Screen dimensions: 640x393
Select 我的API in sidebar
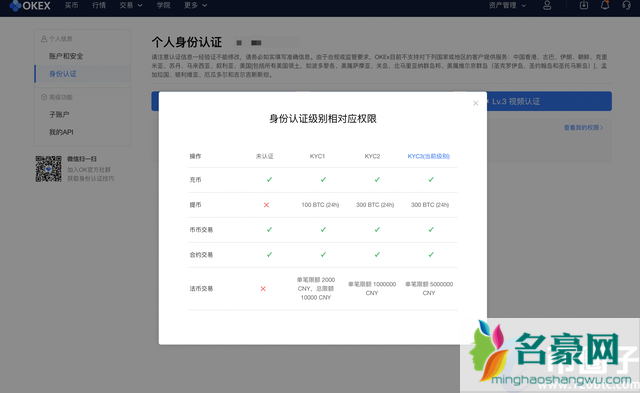(x=61, y=132)
